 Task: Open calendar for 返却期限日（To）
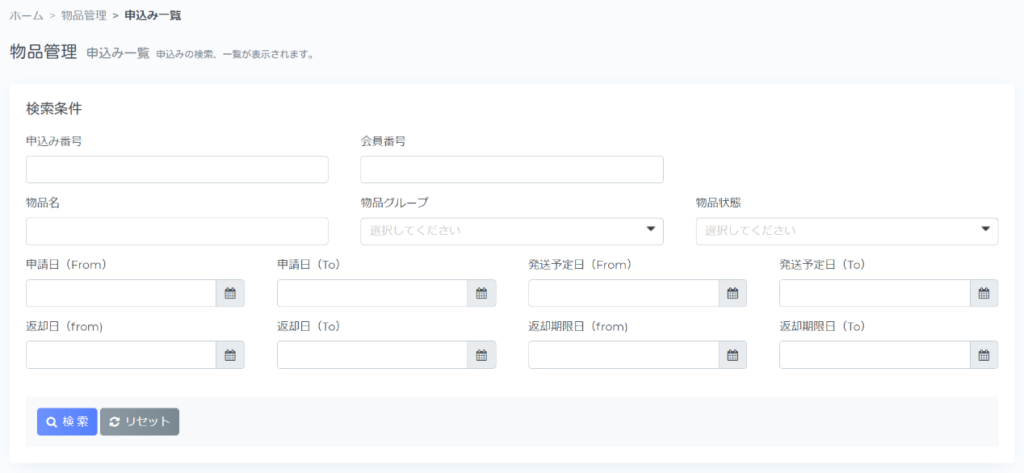[984, 355]
